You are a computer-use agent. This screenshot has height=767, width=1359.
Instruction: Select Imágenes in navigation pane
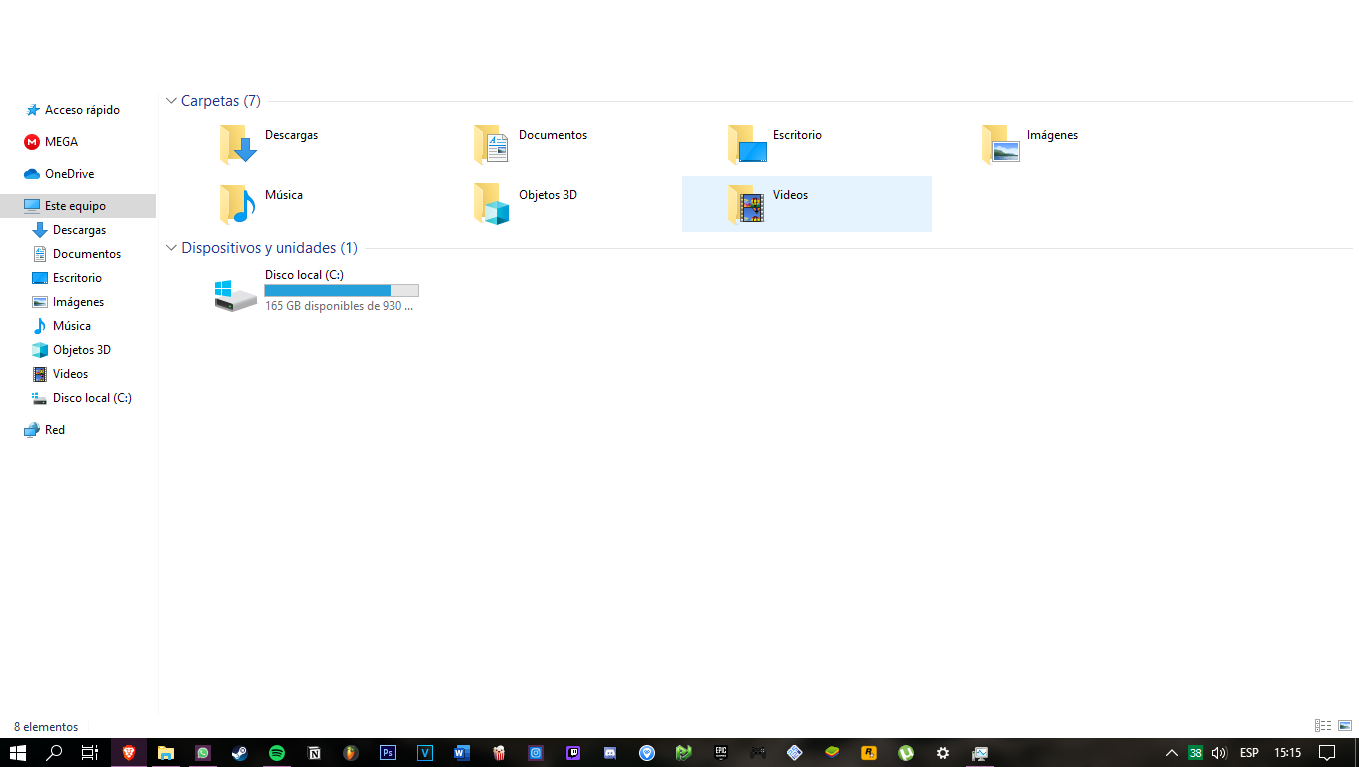tap(78, 302)
